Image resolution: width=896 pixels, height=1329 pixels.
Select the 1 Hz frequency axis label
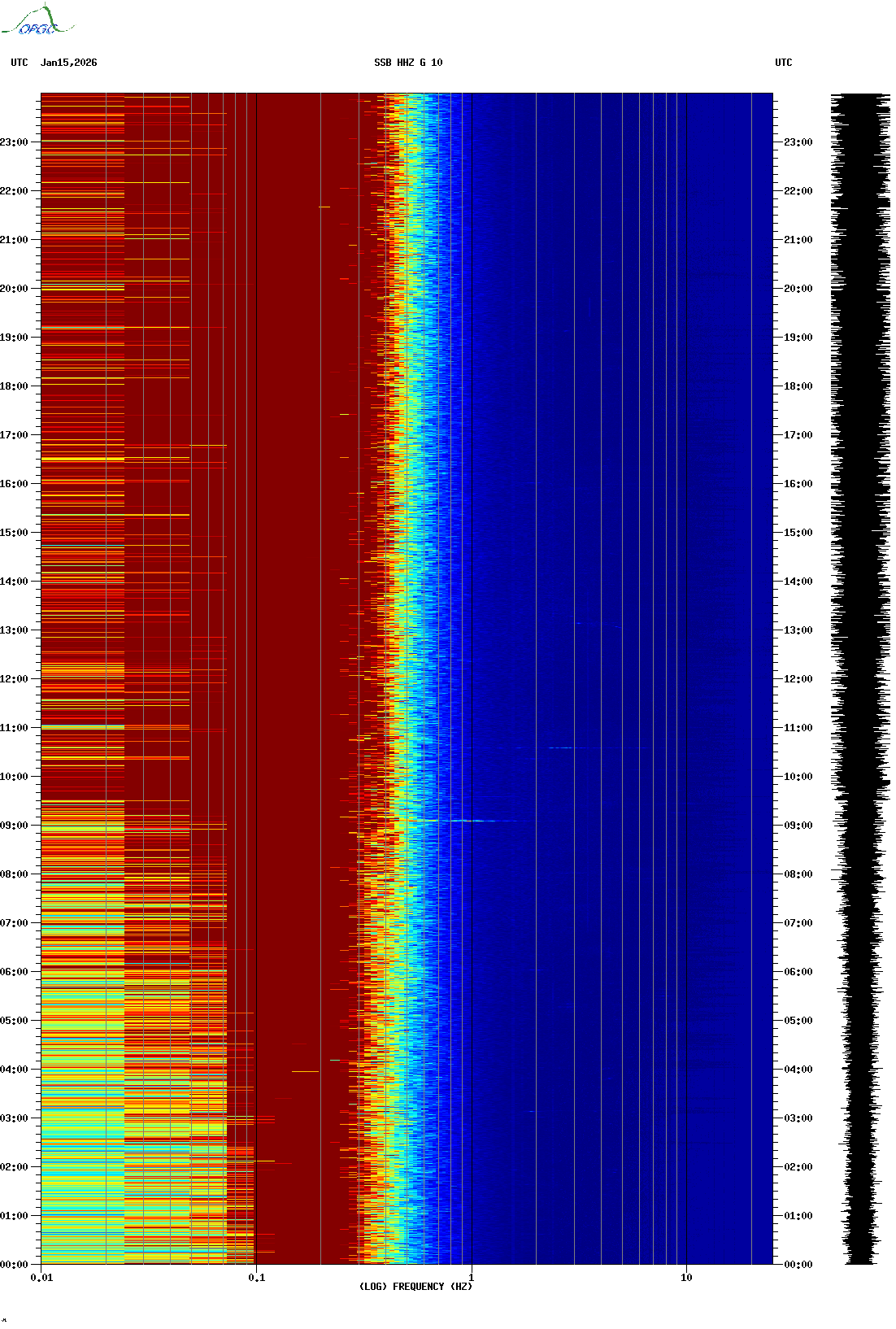coord(471,1278)
